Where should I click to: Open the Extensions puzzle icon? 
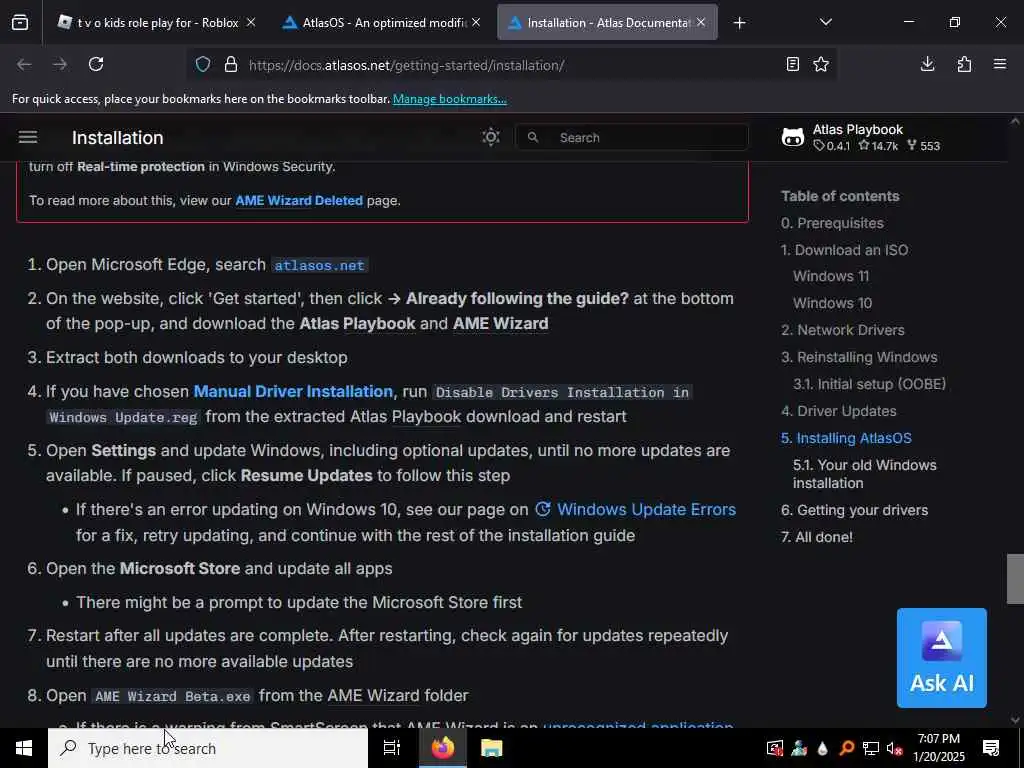tap(964, 65)
